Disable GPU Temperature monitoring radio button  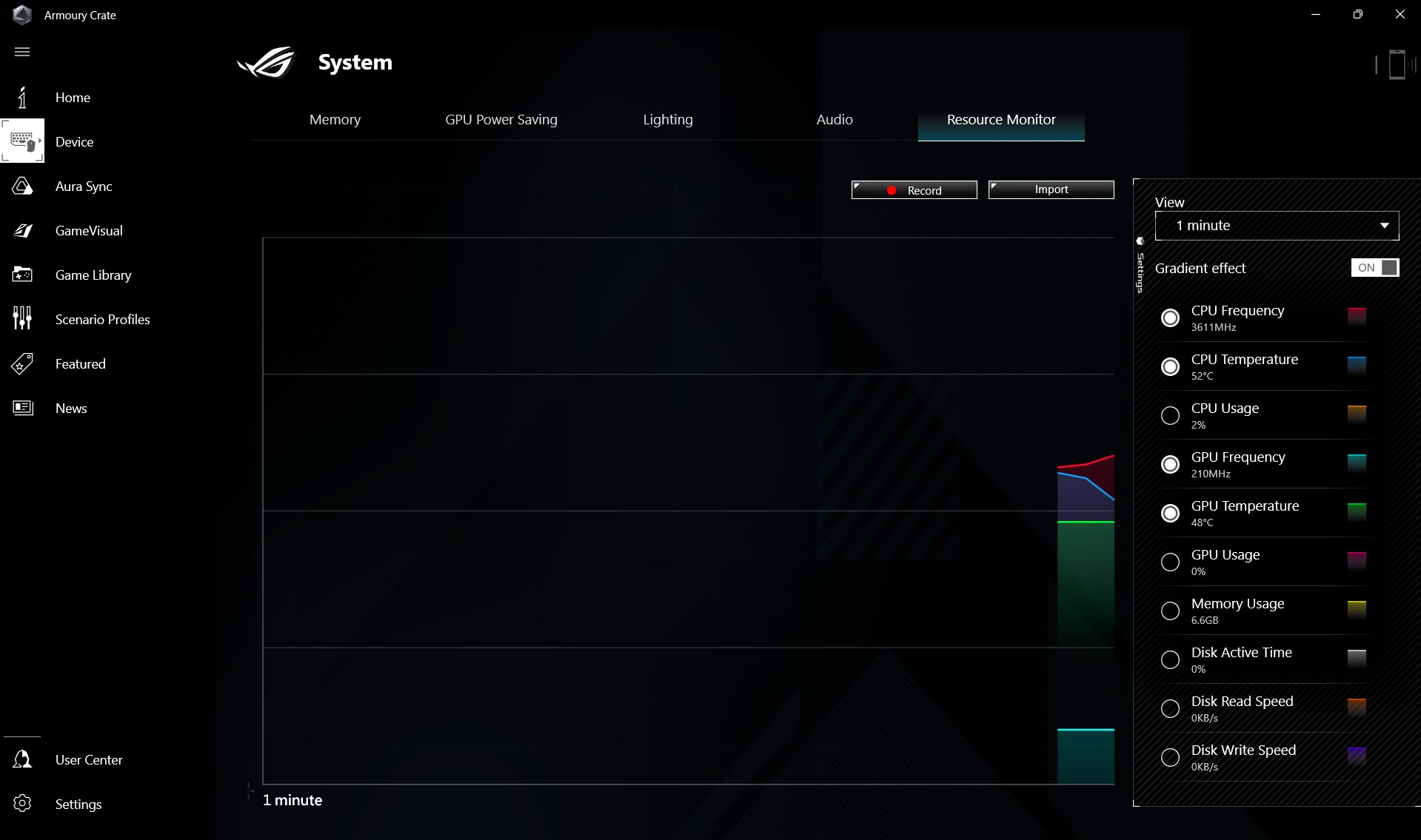coord(1170,514)
